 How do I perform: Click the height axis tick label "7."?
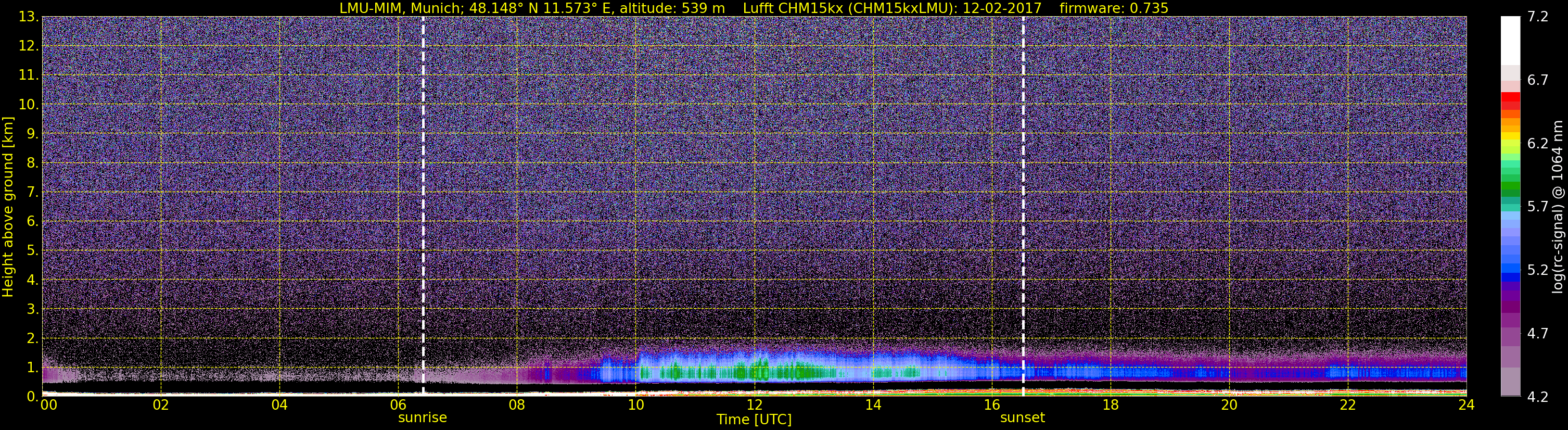tap(32, 193)
